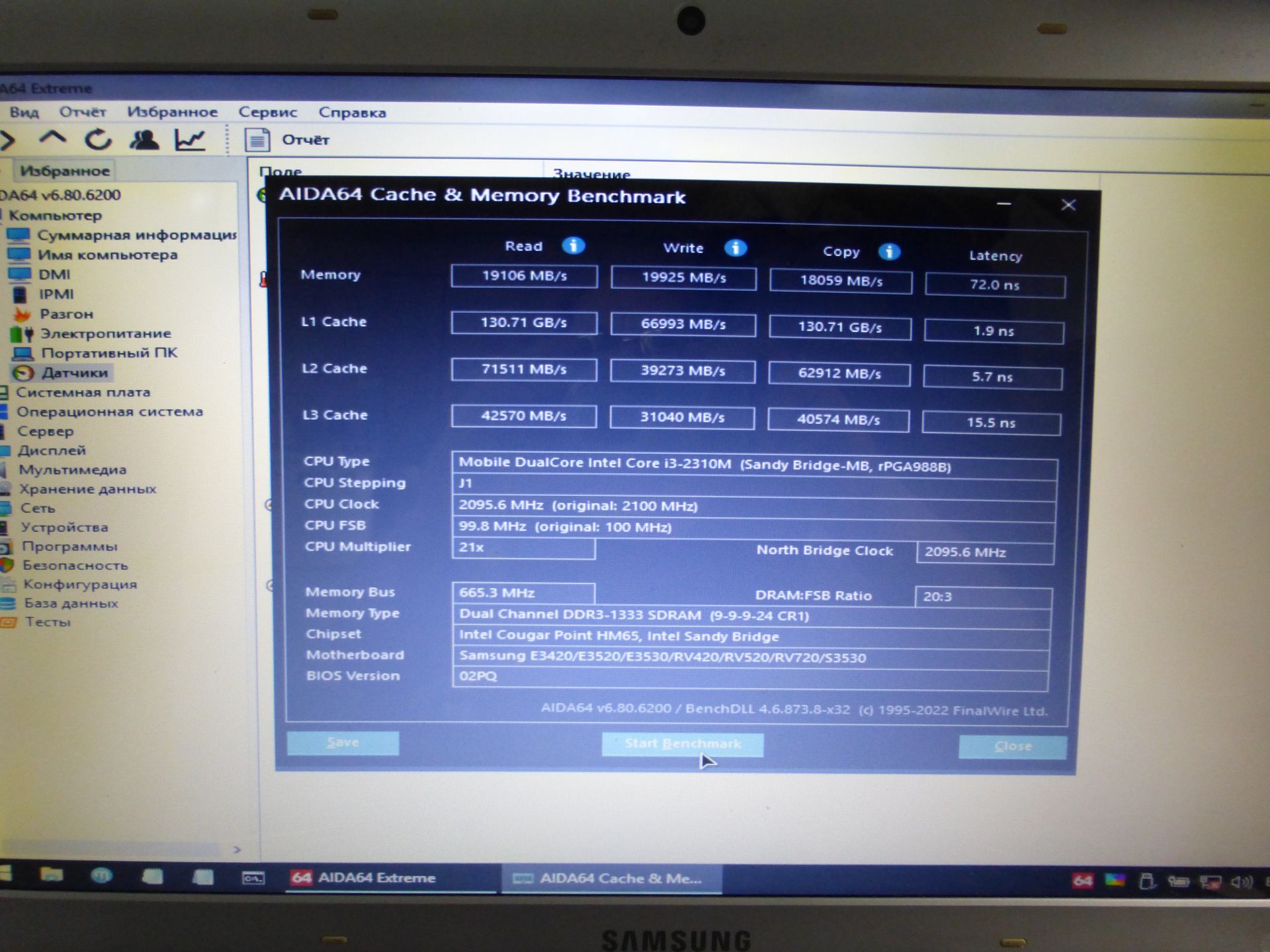Expand the Мультимедиа node
Viewport: 1270px width, 952px height.
click(x=72, y=469)
